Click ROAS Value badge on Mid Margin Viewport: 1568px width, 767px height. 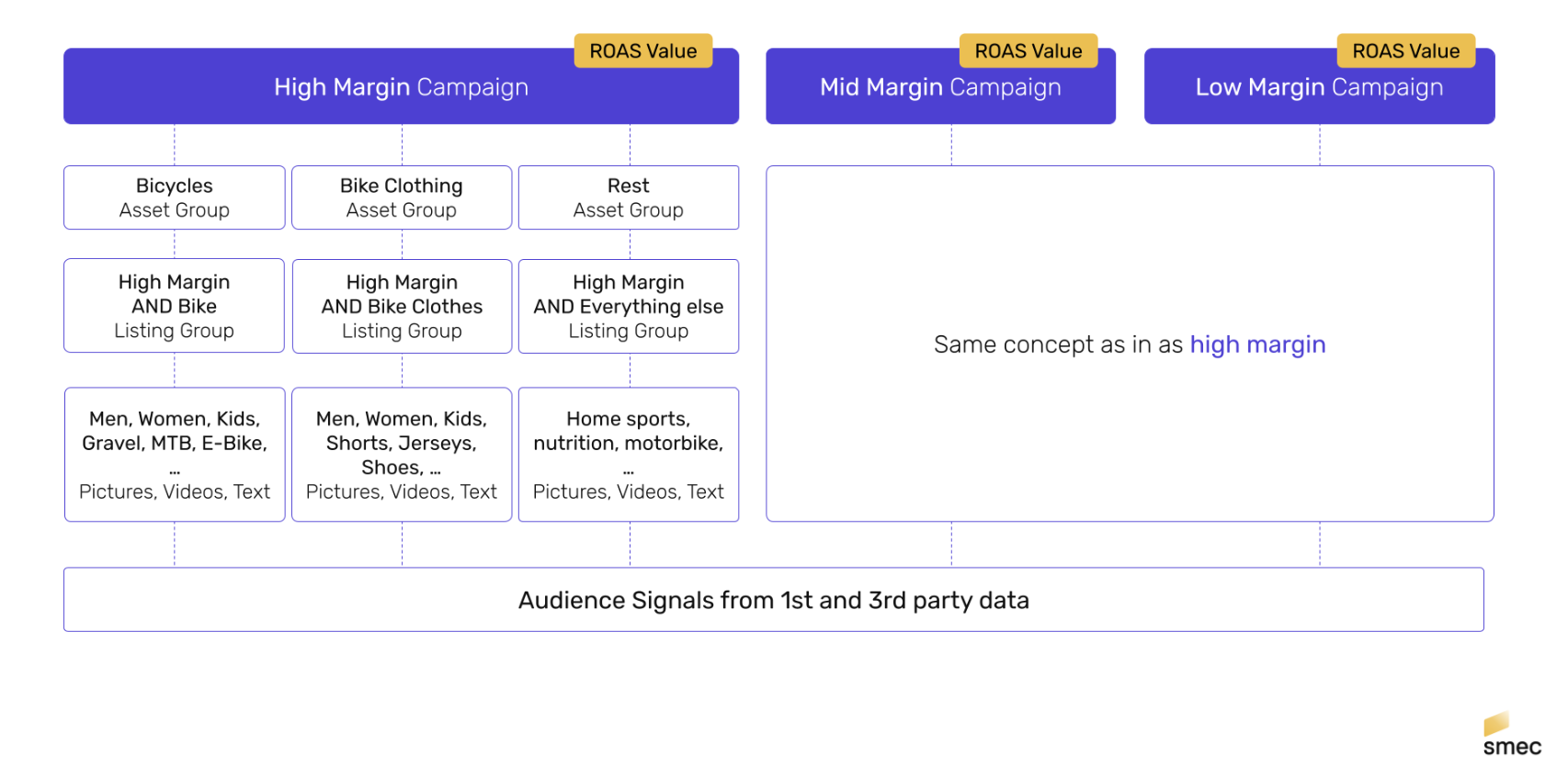coord(1028,51)
